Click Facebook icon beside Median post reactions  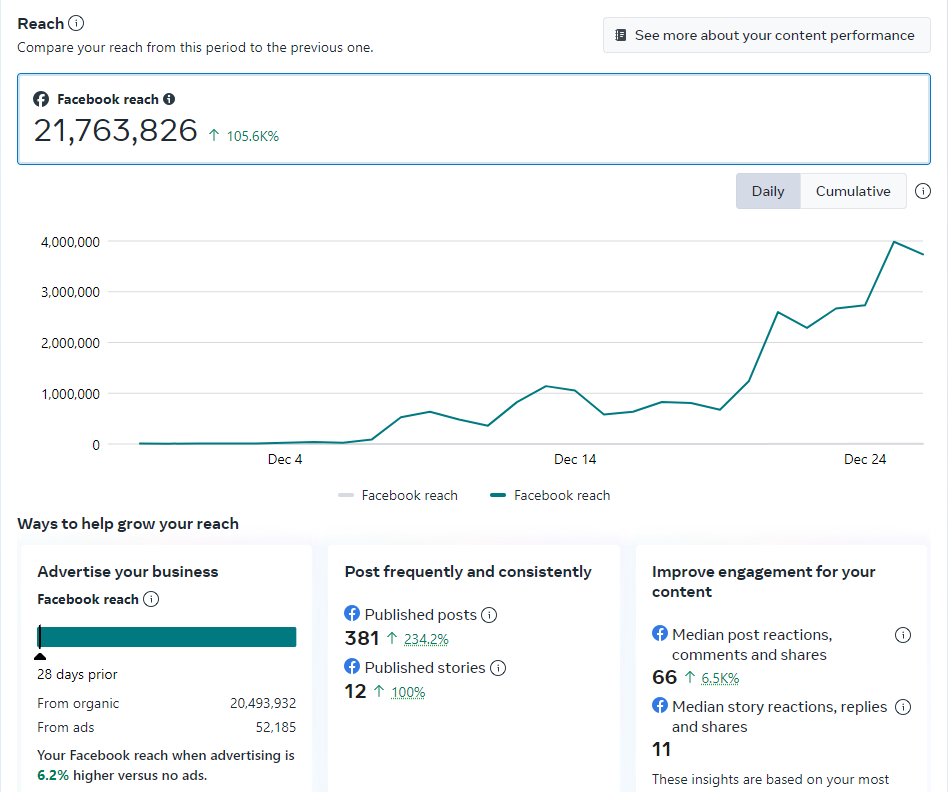[x=660, y=633]
